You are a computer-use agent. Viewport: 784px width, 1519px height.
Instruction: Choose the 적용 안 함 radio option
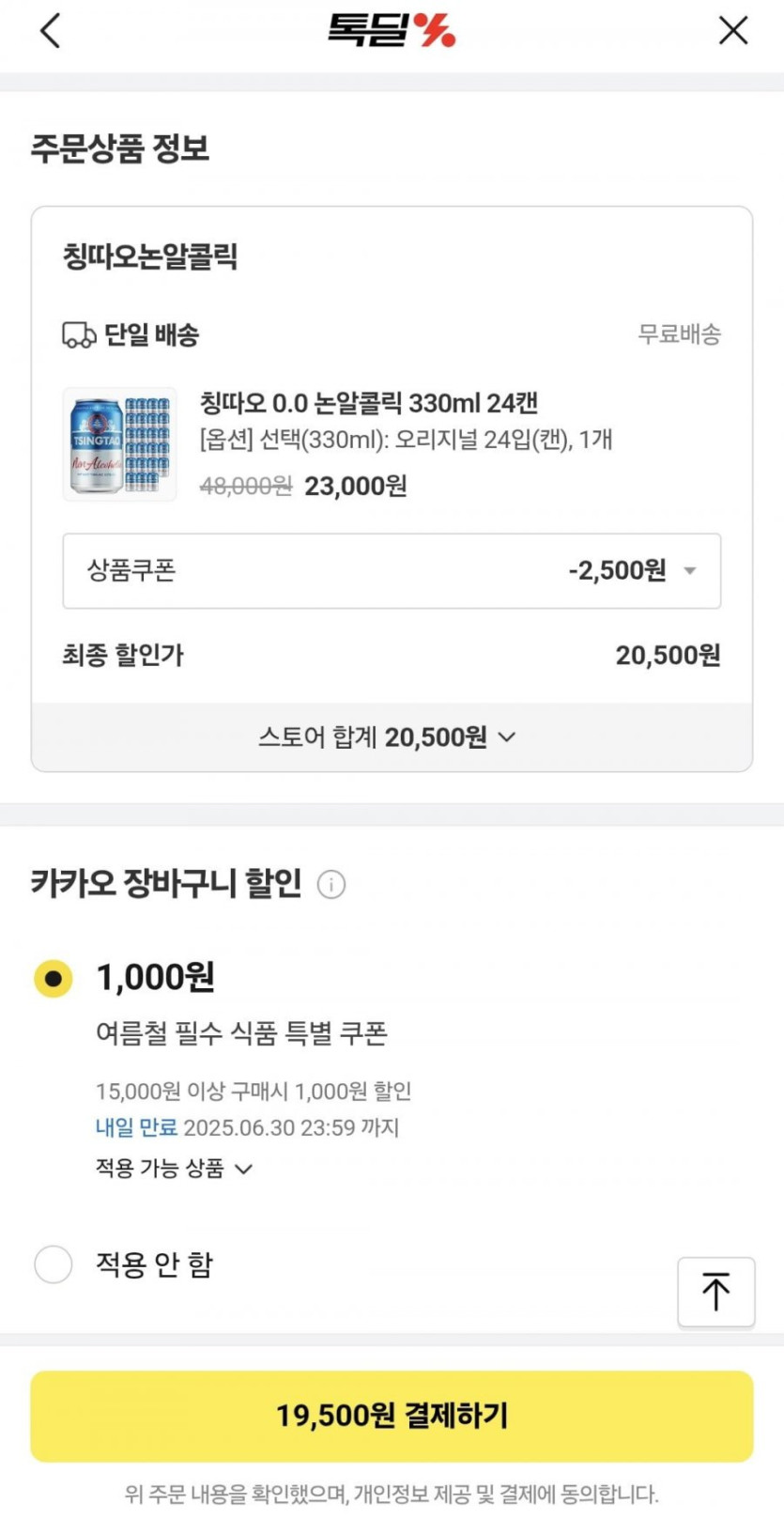coord(54,1264)
